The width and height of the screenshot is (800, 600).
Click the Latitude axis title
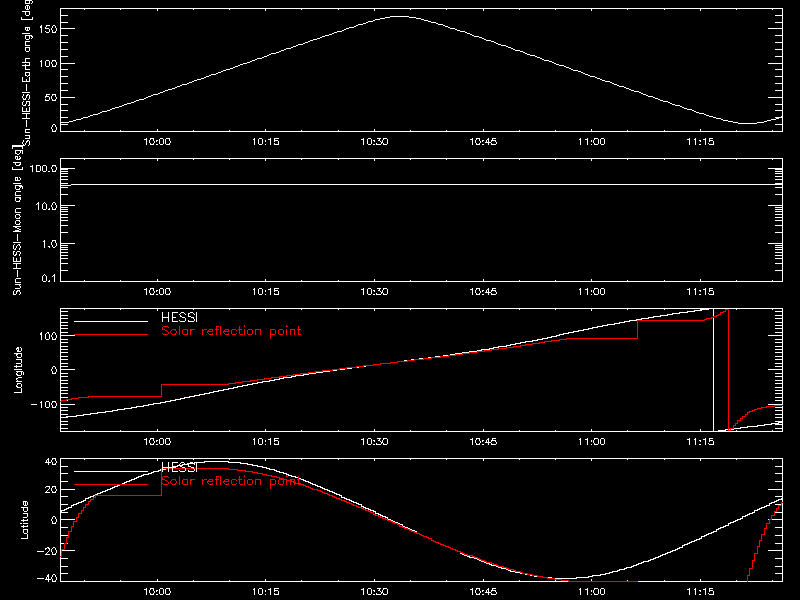coord(24,520)
